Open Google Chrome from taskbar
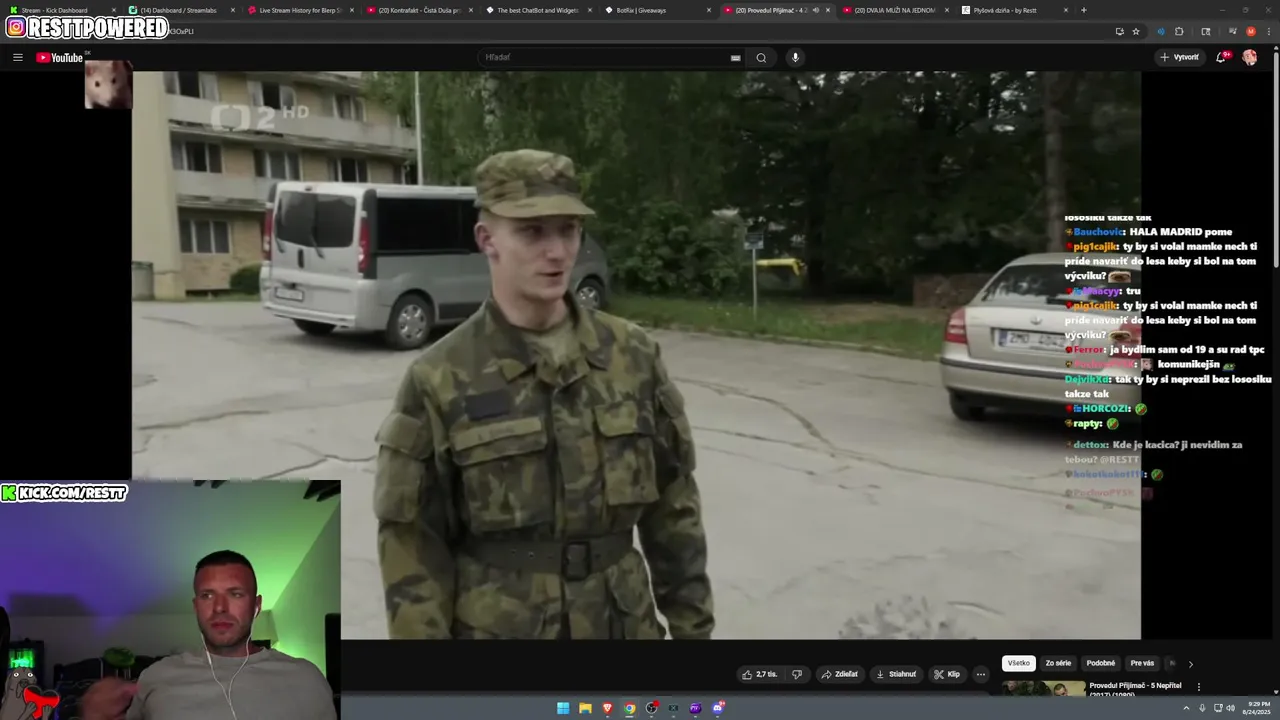Image resolution: width=1280 pixels, height=720 pixels. 629,708
